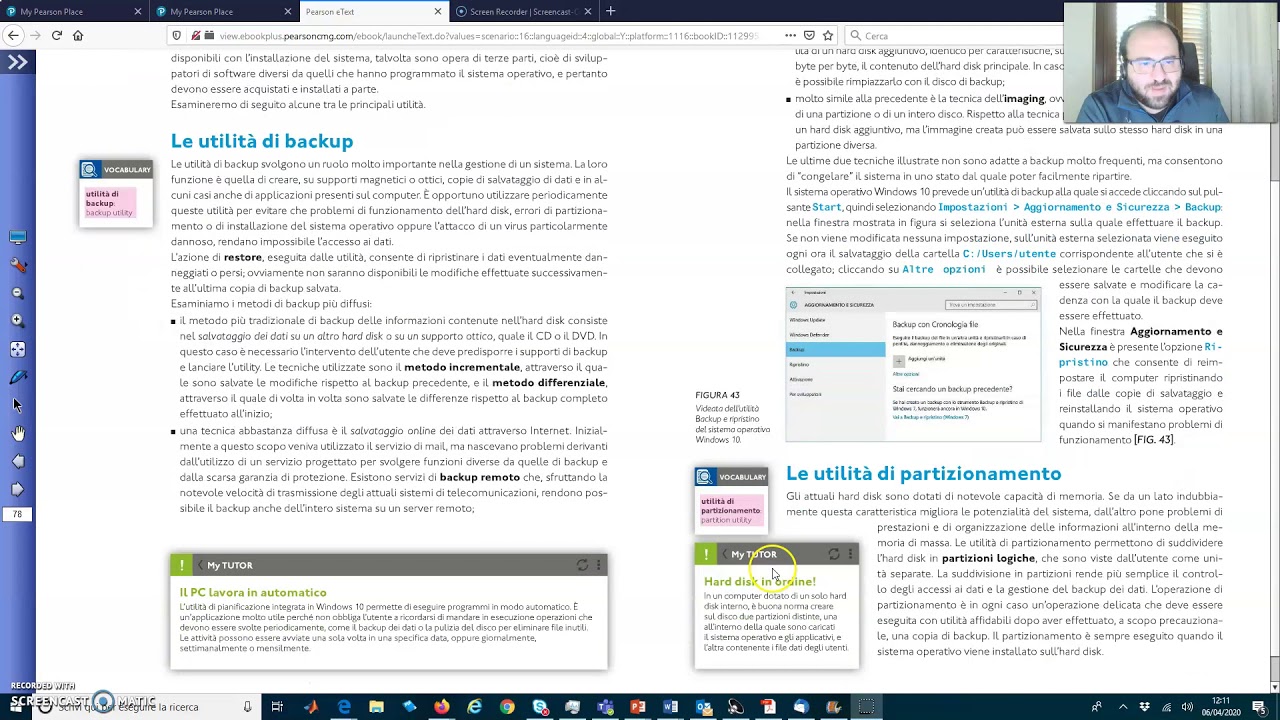Image resolution: width=1280 pixels, height=720 pixels.
Task: Open VOCABULARY card for utilità di partizionamento
Action: tap(731, 499)
